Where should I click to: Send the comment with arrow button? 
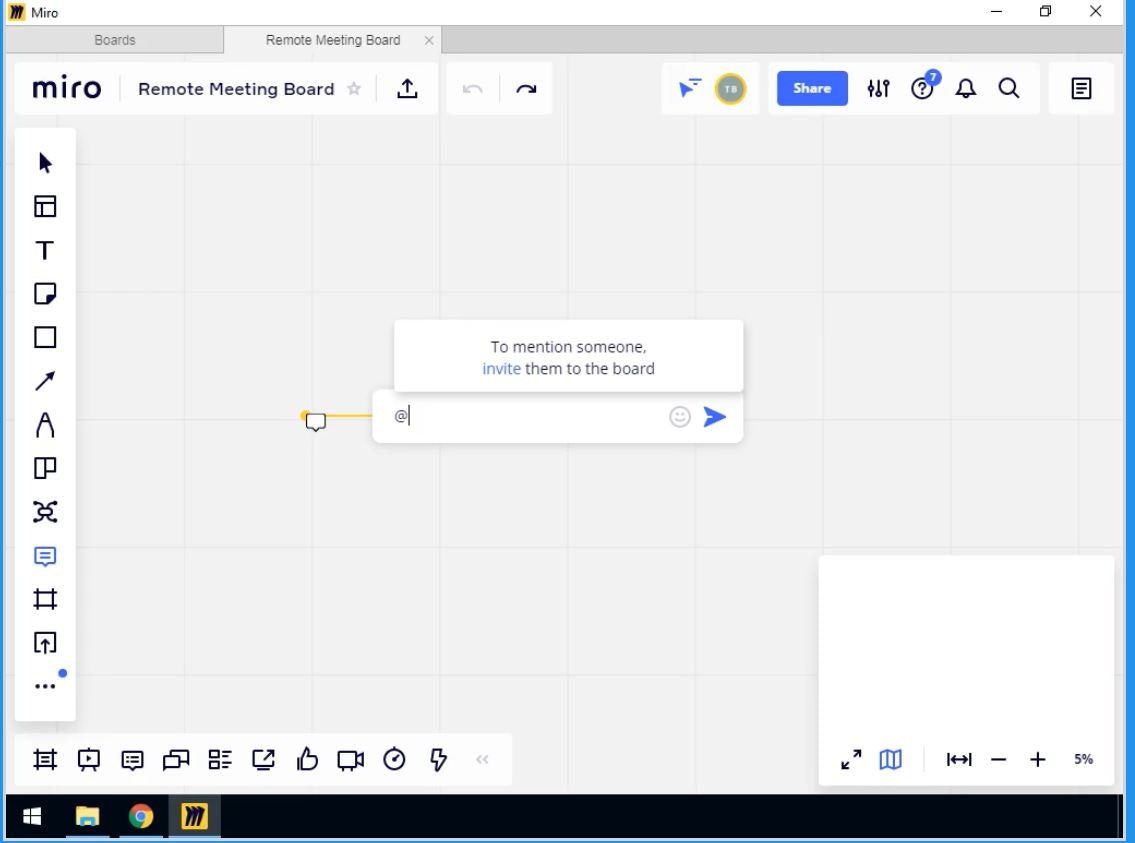pos(714,417)
